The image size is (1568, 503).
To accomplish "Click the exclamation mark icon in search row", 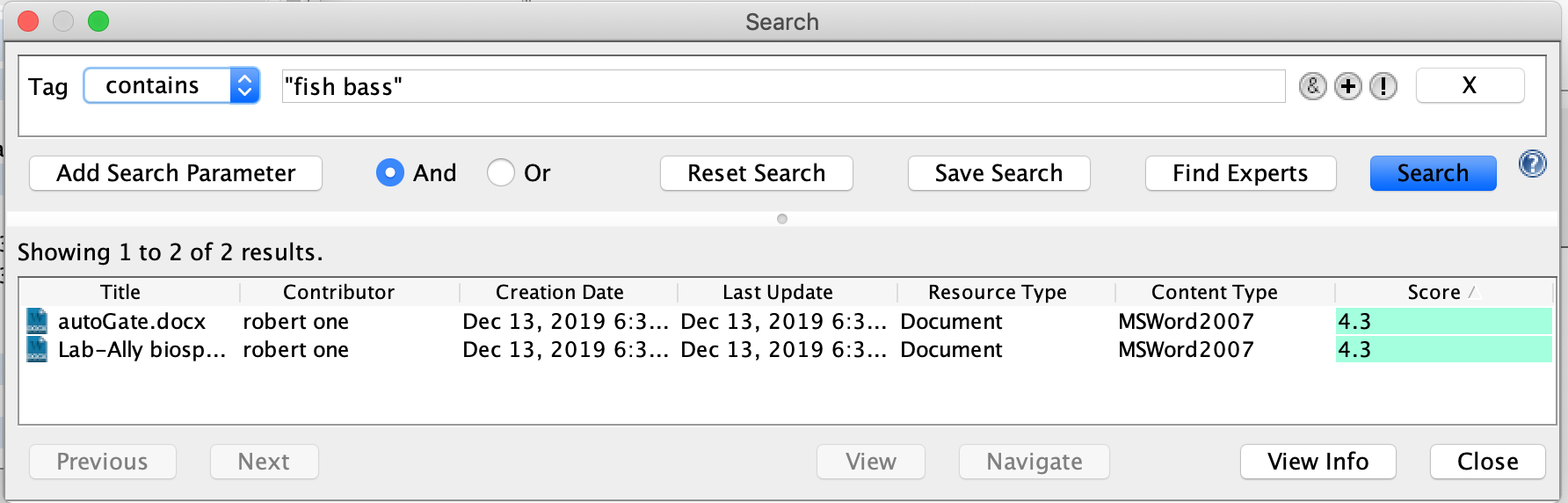I will (x=1383, y=86).
